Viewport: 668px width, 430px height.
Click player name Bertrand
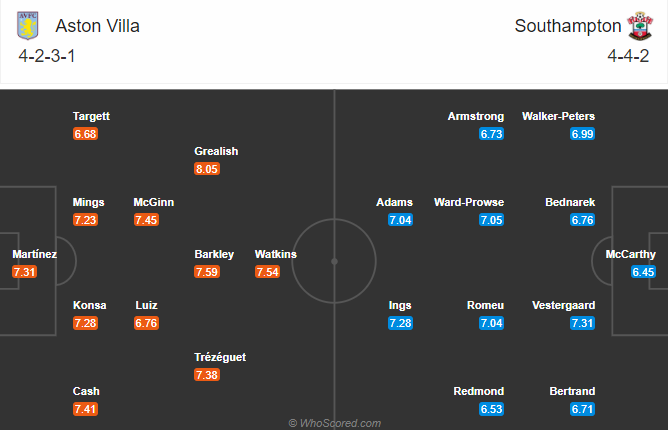coord(572,391)
